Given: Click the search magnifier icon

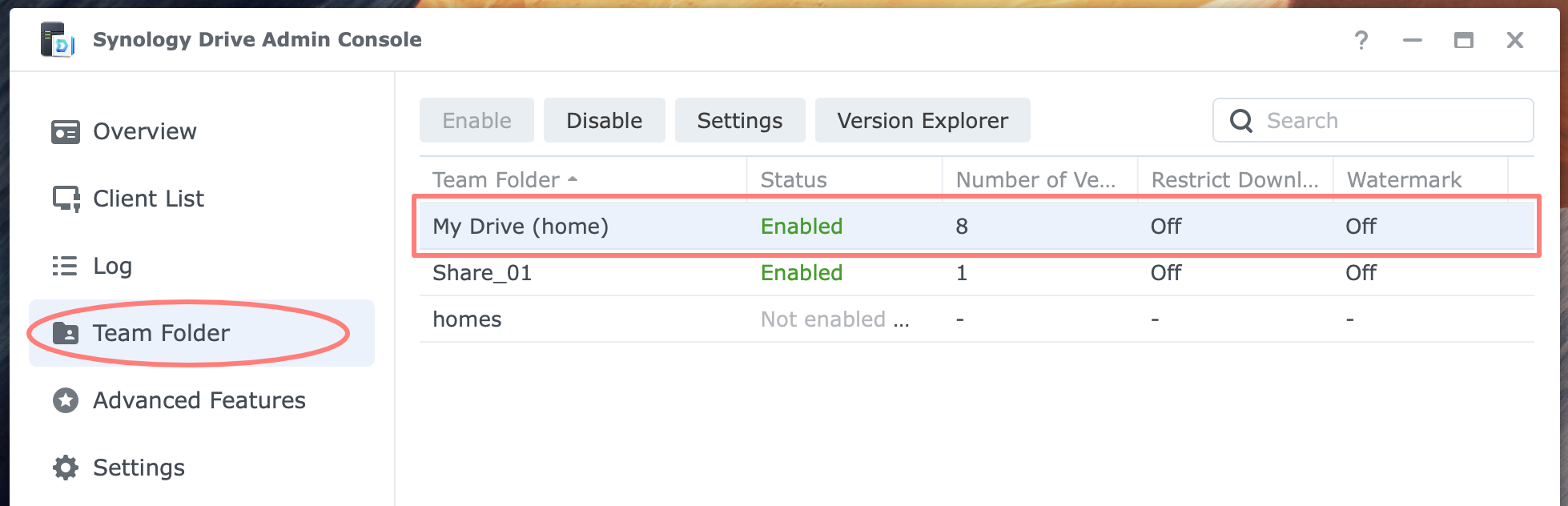Looking at the screenshot, I should tap(1241, 121).
